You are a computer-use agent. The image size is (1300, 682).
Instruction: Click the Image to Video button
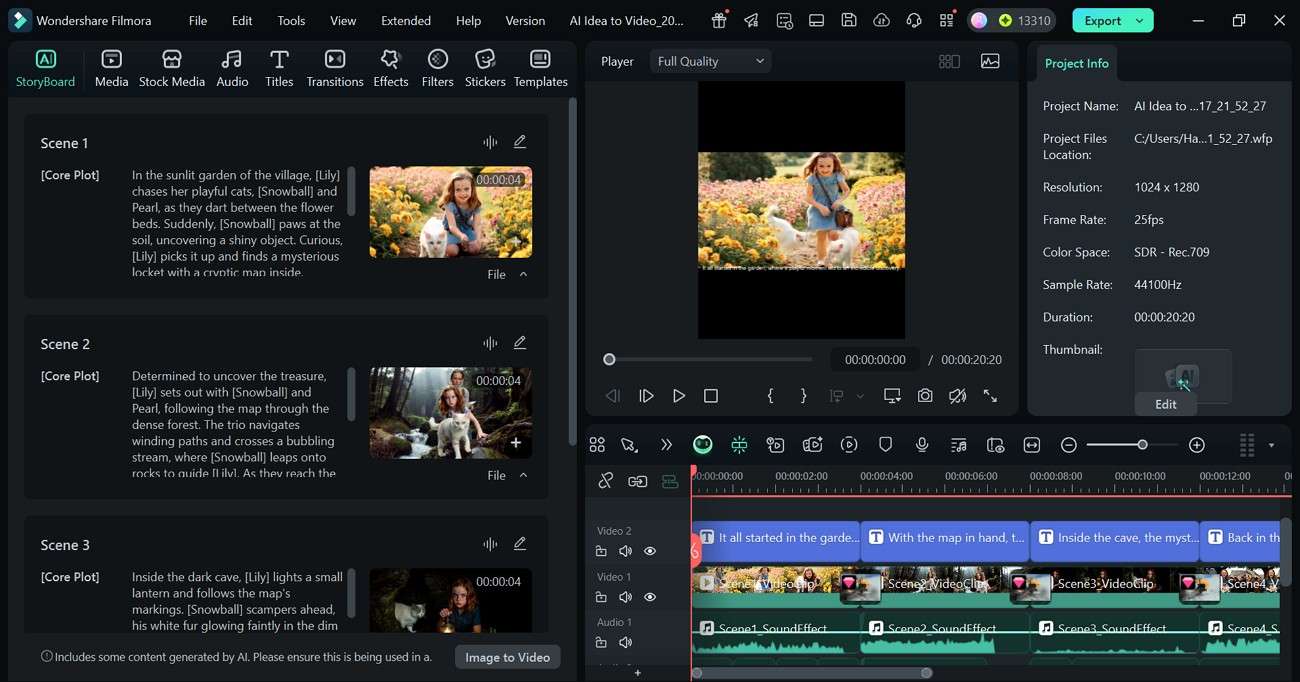click(x=507, y=657)
